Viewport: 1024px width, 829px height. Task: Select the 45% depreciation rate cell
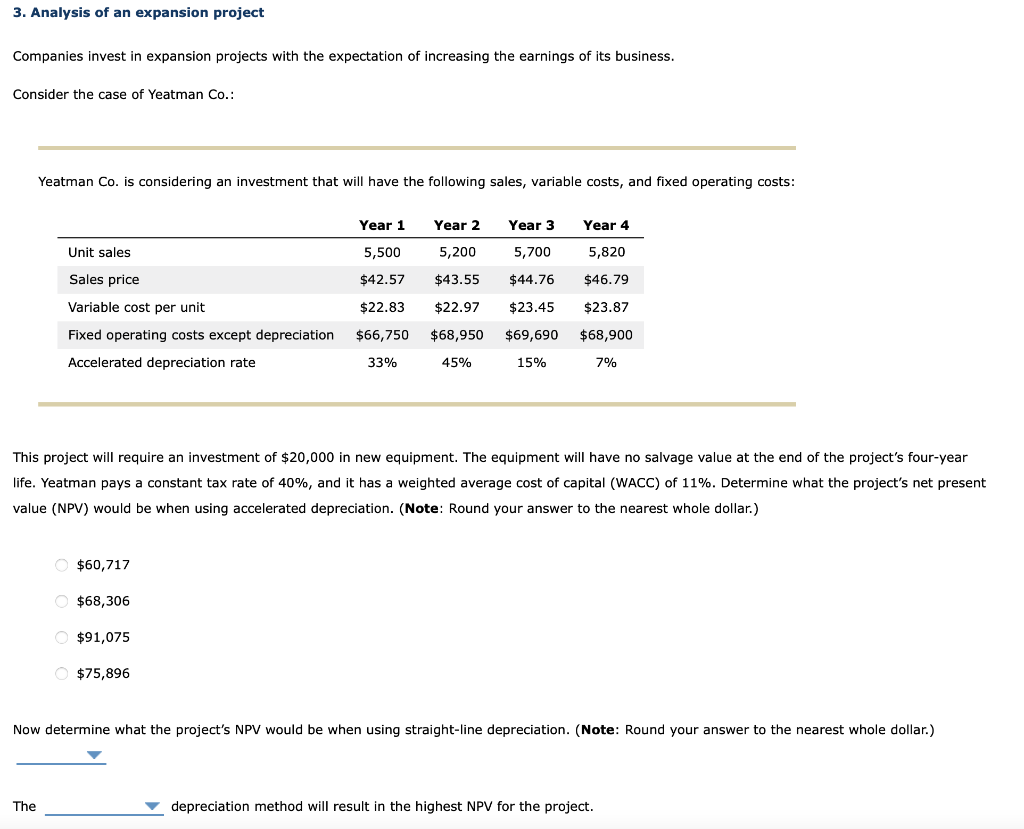click(x=457, y=362)
